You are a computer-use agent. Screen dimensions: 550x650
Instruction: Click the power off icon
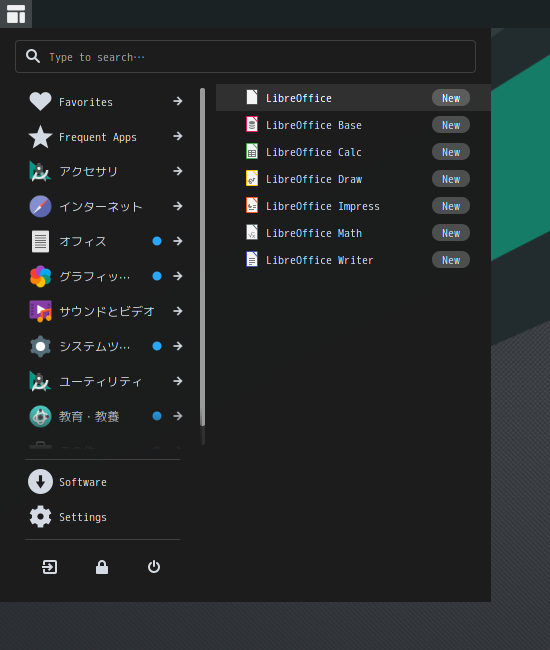click(154, 567)
